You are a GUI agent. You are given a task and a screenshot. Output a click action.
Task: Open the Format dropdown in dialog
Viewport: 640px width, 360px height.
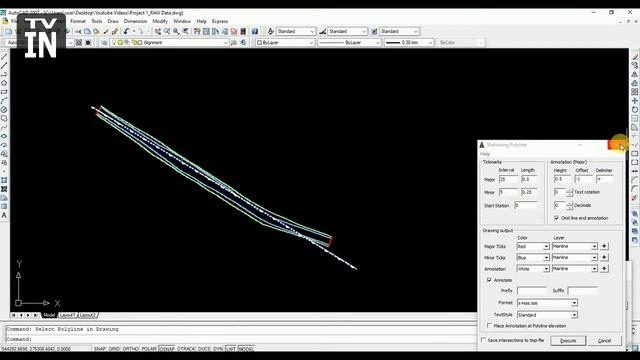coord(574,303)
